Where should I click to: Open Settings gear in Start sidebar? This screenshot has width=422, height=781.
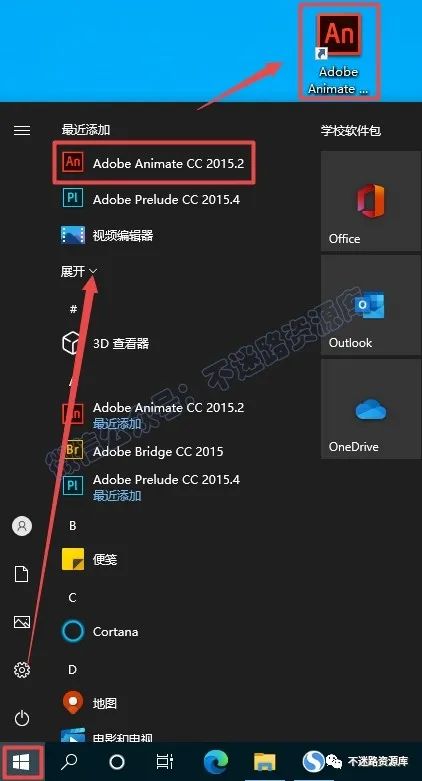(22, 670)
